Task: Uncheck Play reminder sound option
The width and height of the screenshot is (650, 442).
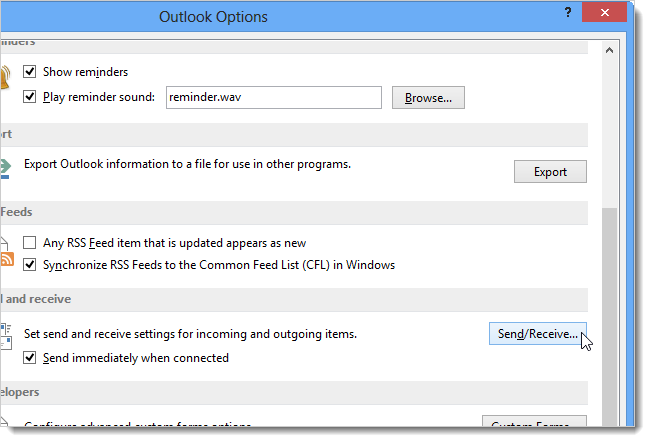Action: point(29,97)
